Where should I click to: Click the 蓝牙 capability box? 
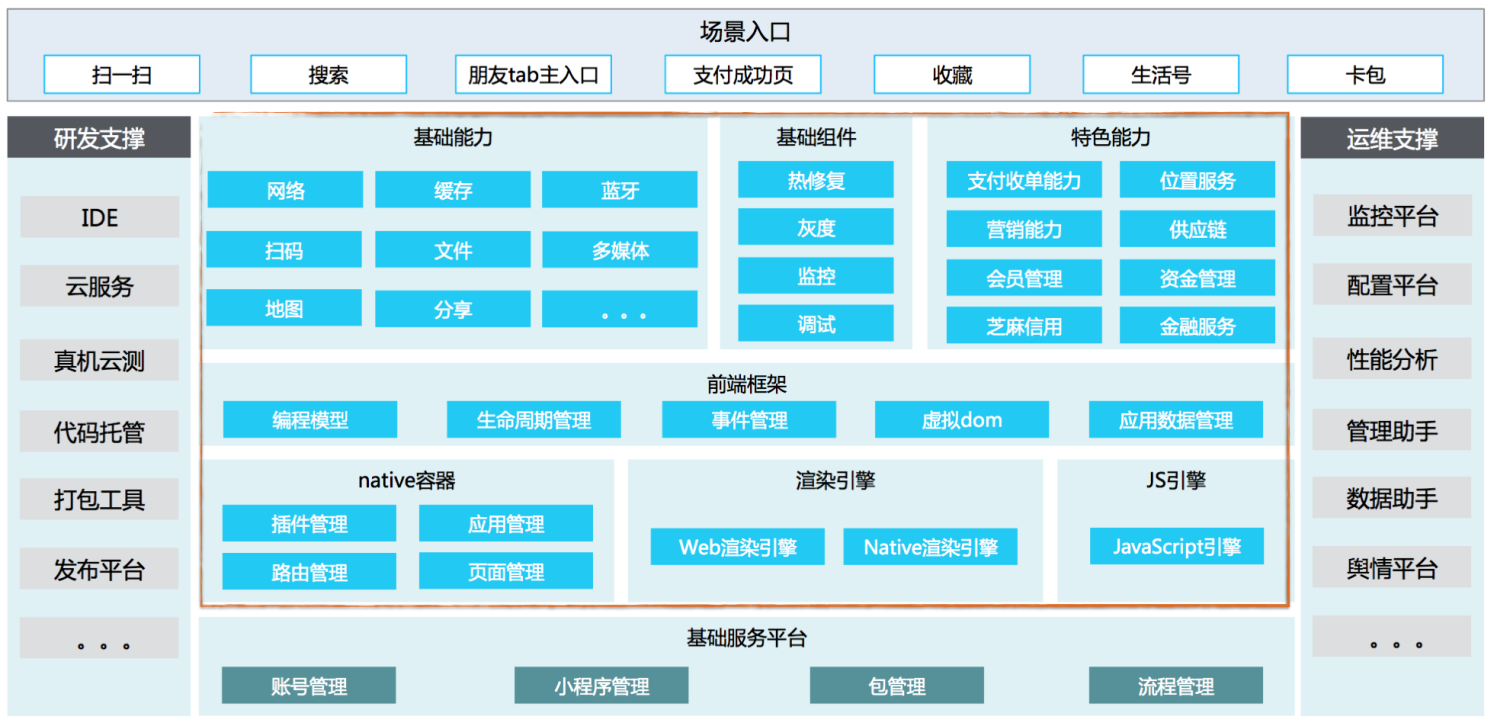pyautogui.click(x=620, y=190)
